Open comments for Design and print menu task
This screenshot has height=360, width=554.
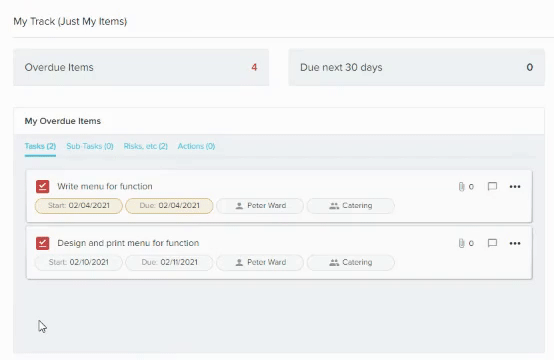tap(492, 243)
